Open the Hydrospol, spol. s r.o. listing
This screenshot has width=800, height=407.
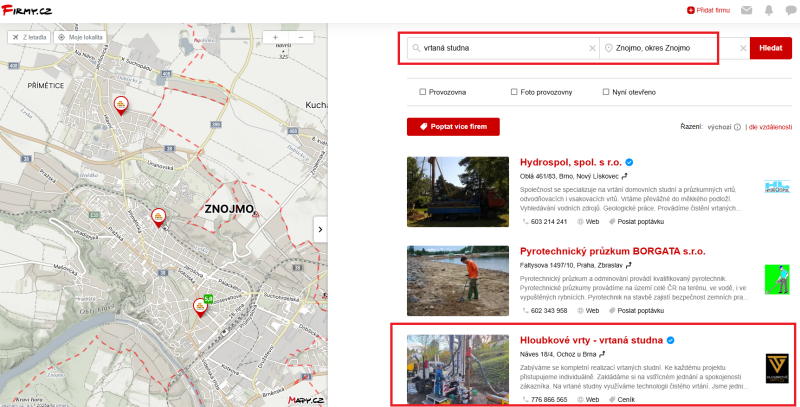pos(571,162)
